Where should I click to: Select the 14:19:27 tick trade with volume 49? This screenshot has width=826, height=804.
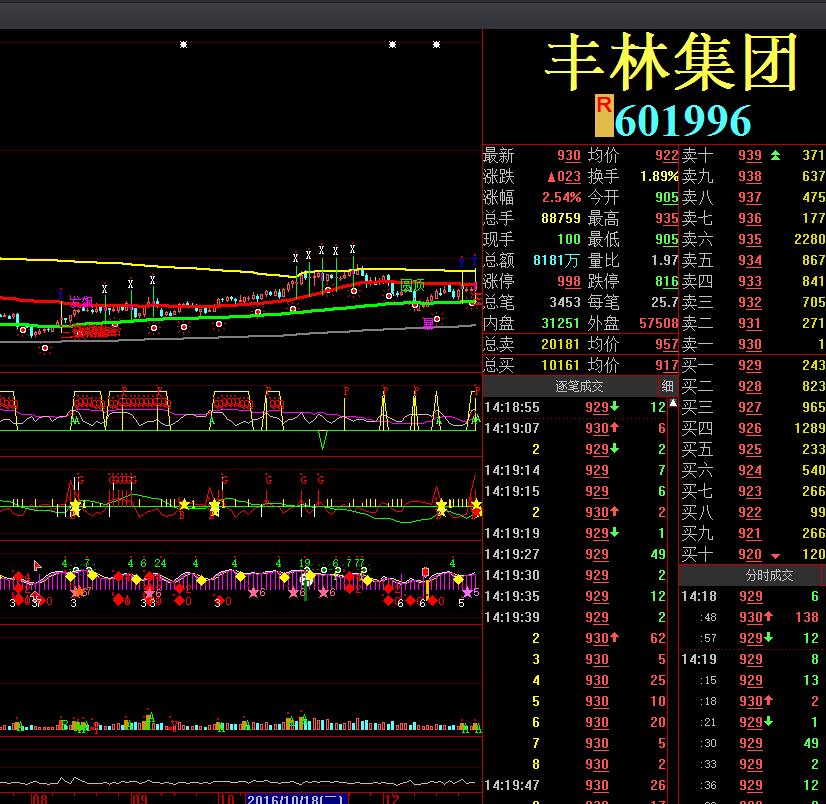[575, 554]
